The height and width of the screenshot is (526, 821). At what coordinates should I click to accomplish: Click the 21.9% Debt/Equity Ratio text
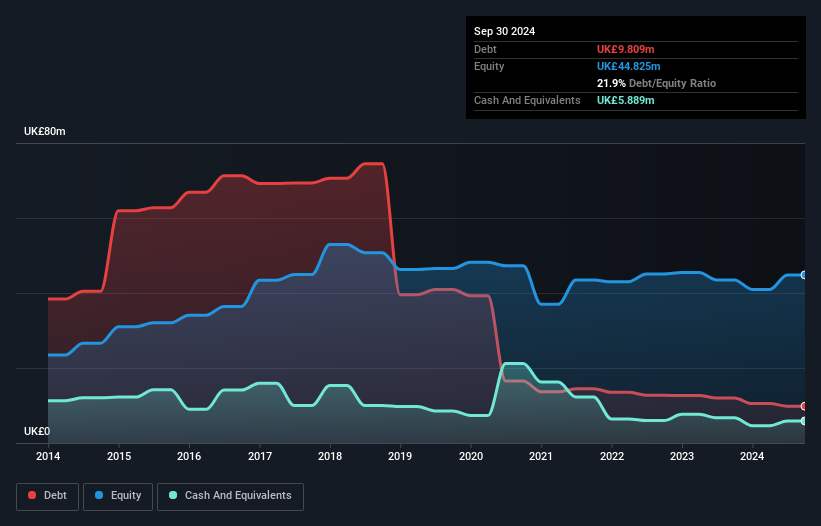(656, 83)
